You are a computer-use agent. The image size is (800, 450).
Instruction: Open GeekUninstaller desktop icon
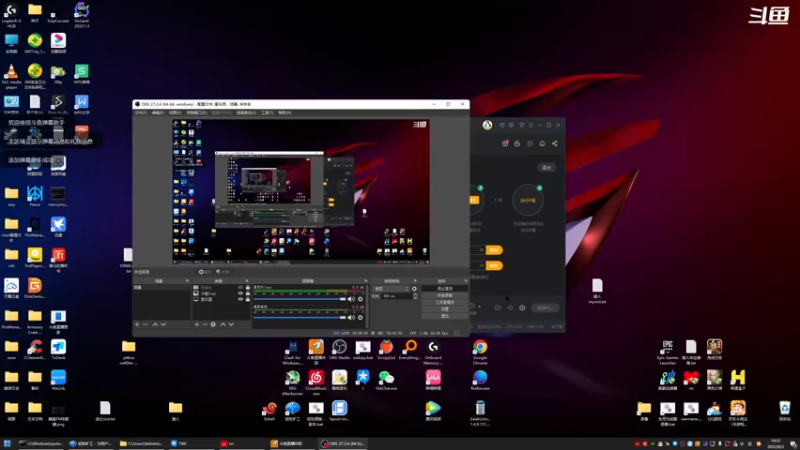coord(480,413)
